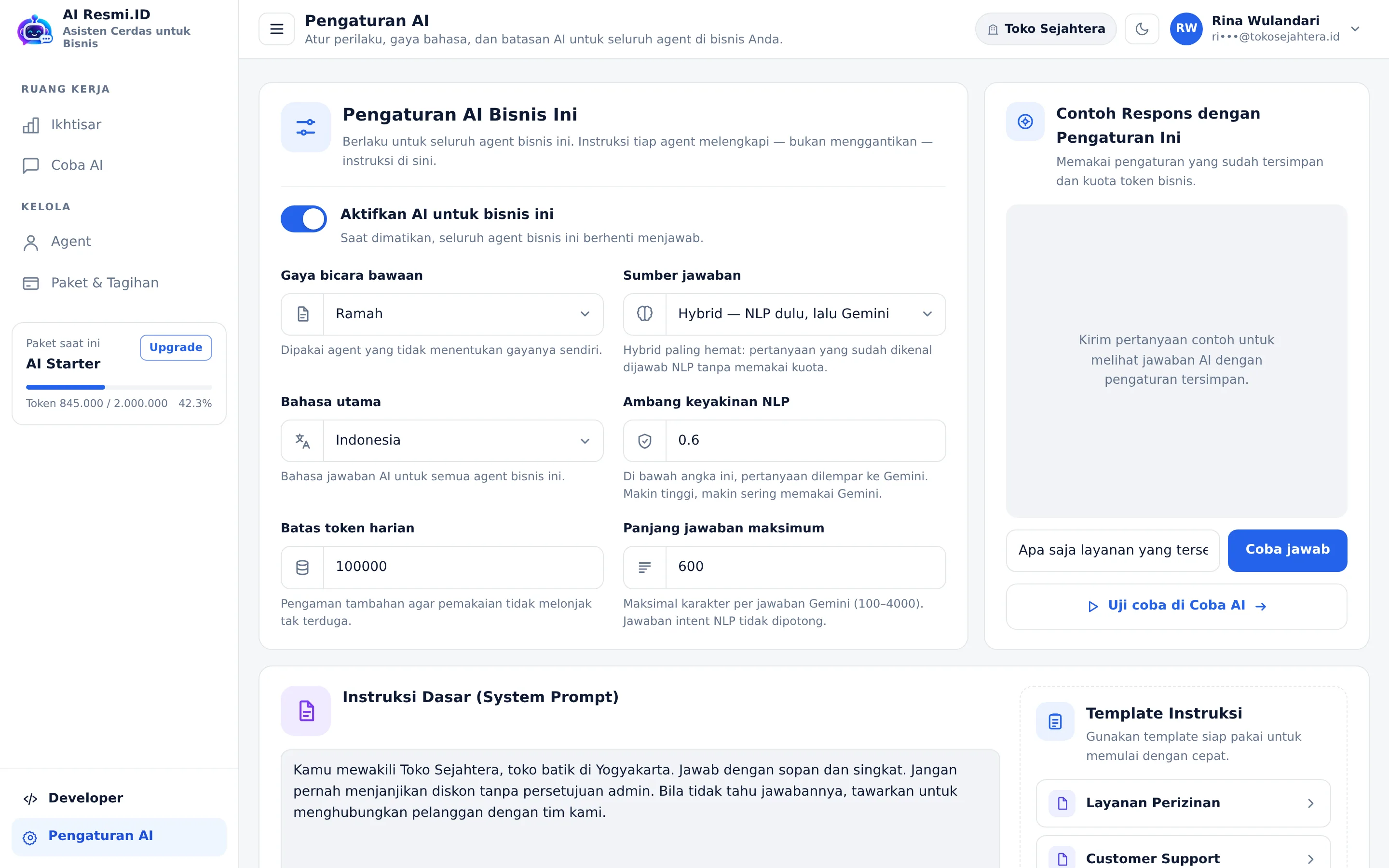Click the database icon in Batas token harian
Screen dimensions: 1389x868
(x=302, y=567)
